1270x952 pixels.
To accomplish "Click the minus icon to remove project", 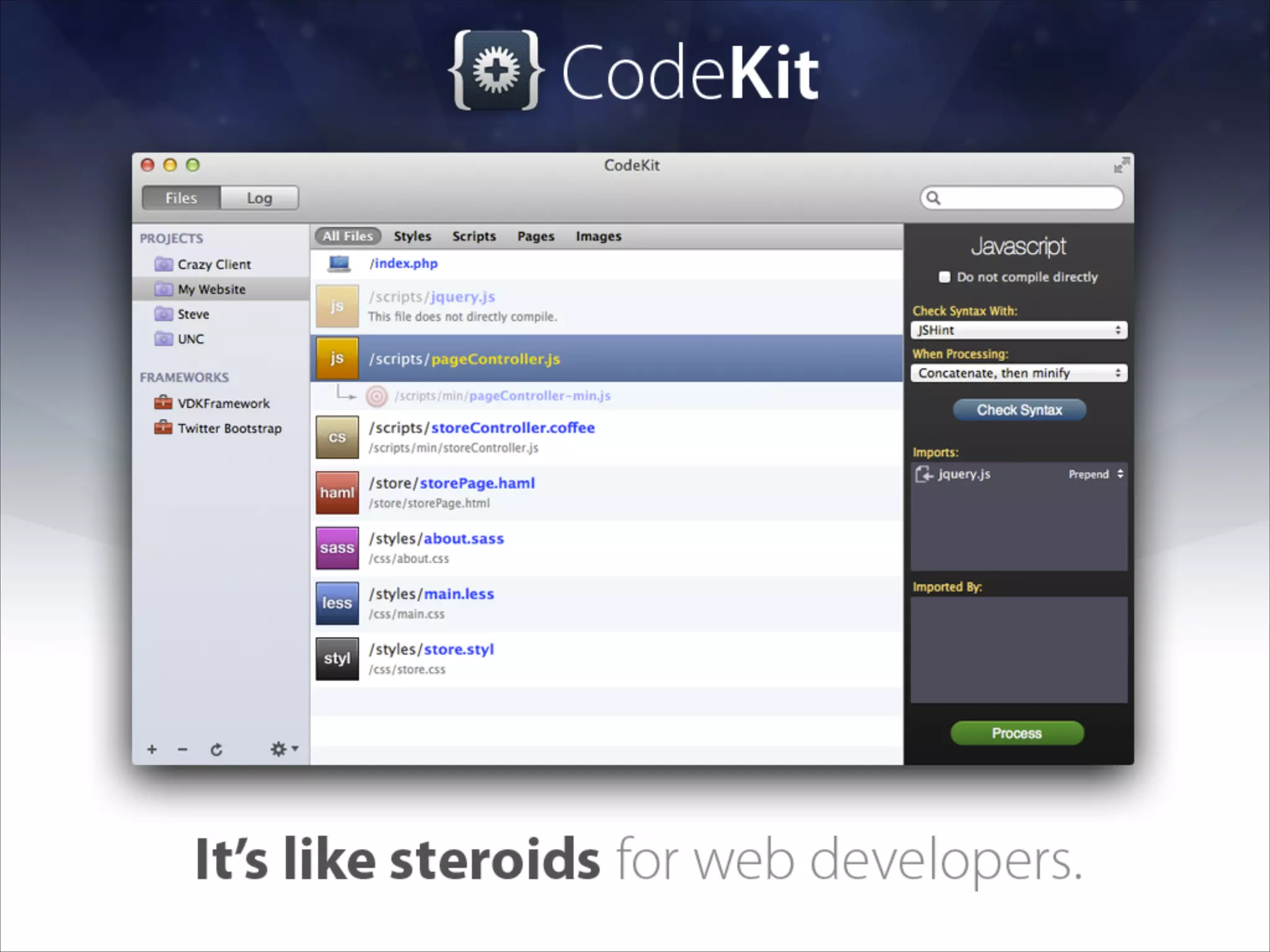I will (x=182, y=750).
